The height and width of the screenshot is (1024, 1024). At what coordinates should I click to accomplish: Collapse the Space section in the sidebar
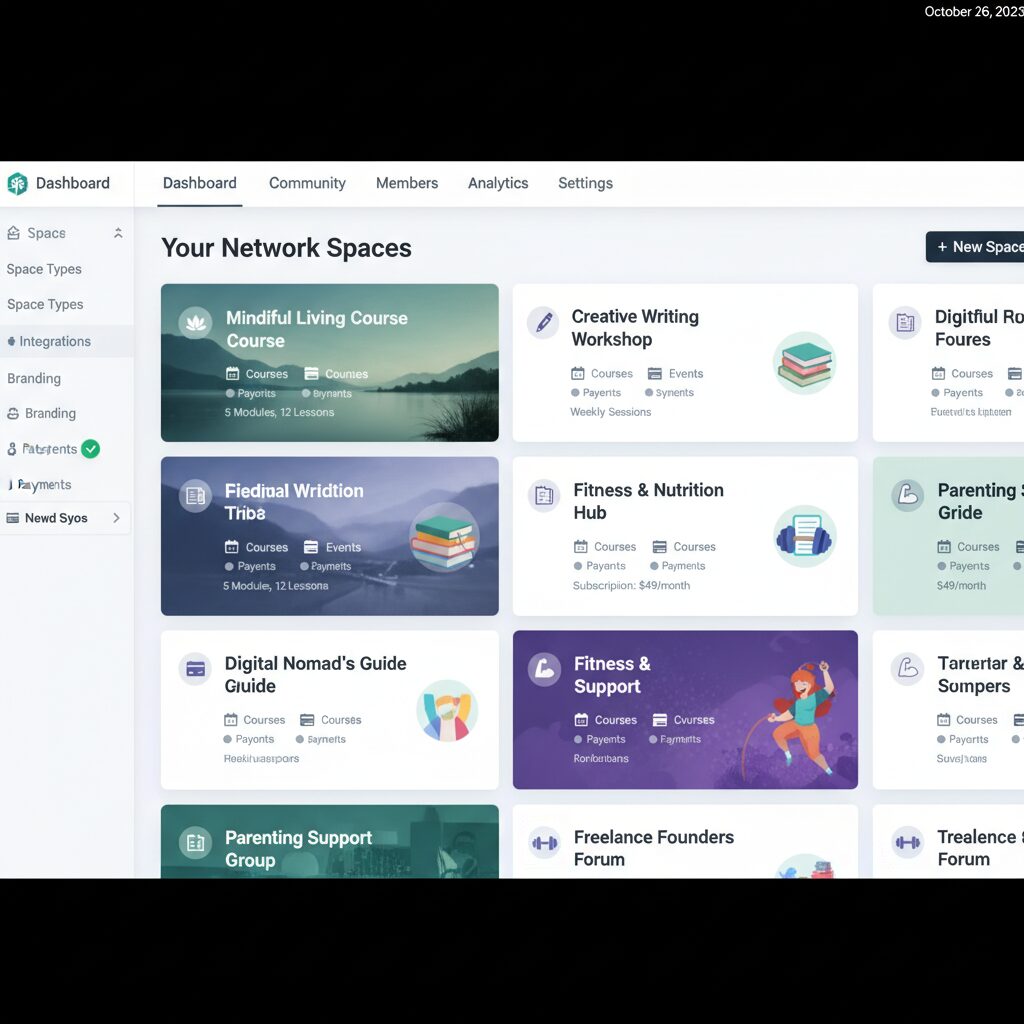(x=118, y=233)
